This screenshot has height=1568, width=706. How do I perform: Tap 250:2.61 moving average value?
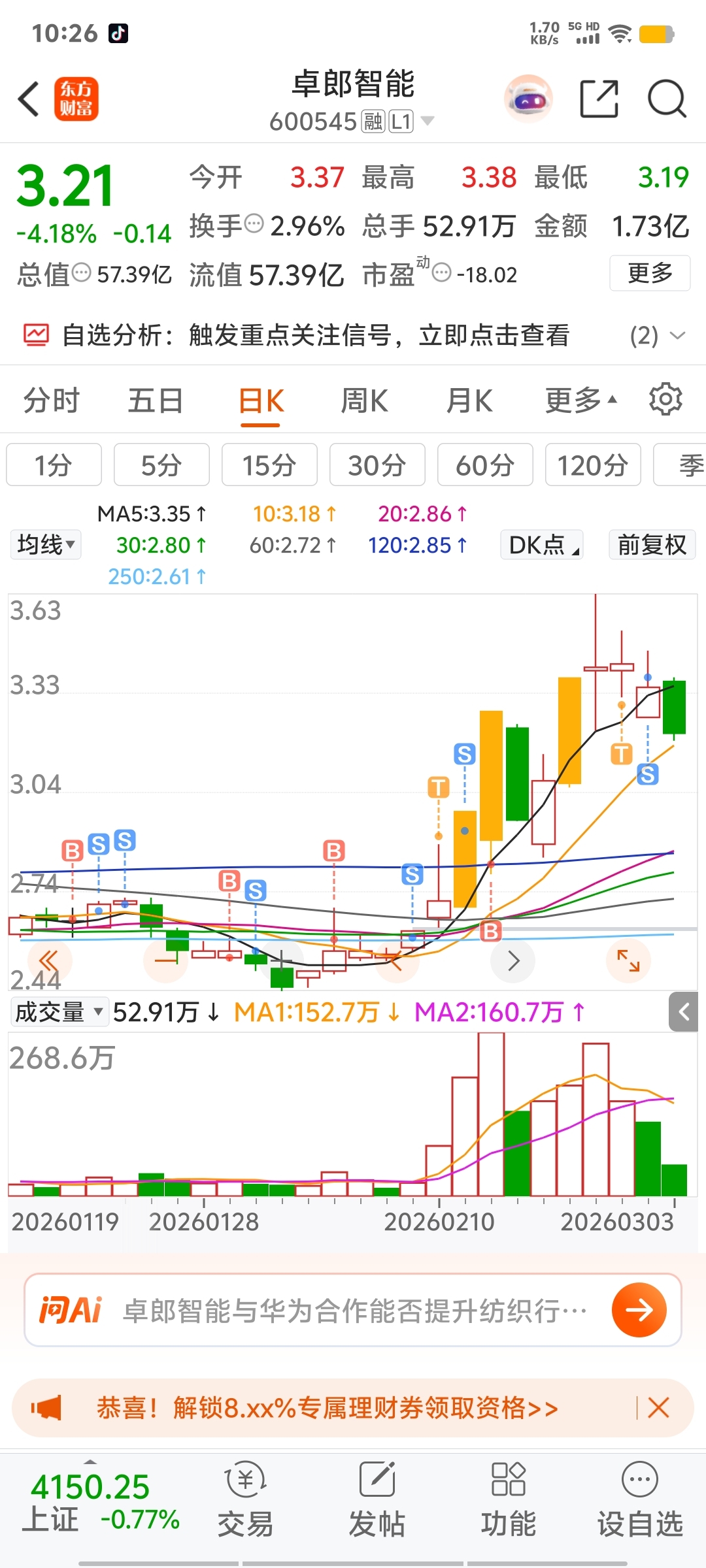(158, 576)
